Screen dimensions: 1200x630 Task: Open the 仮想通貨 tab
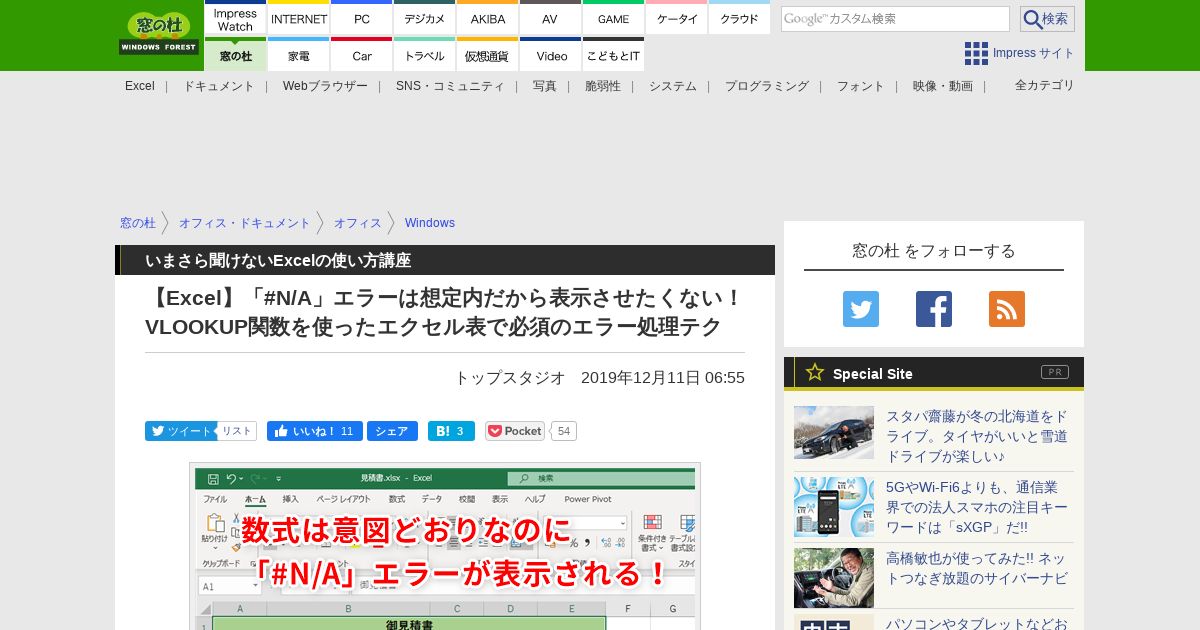click(x=488, y=55)
